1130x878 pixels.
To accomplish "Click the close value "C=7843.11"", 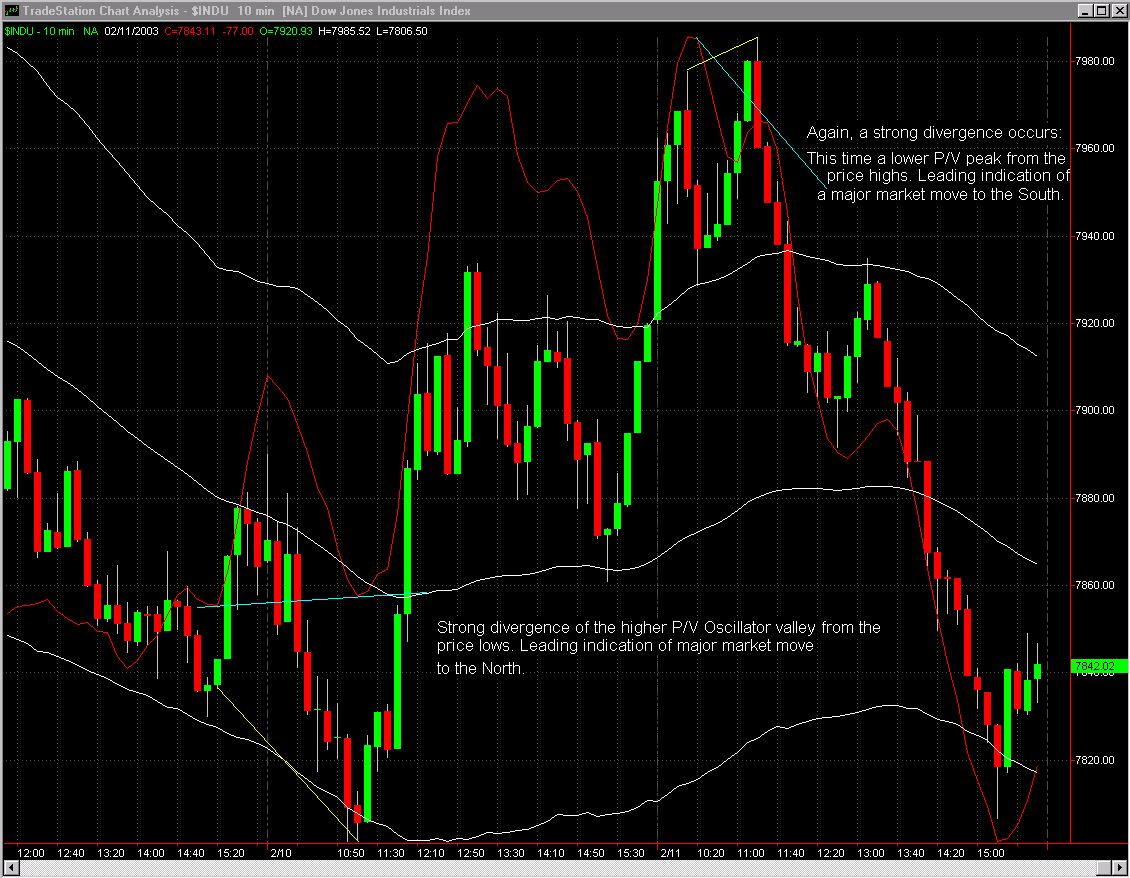I will click(190, 32).
